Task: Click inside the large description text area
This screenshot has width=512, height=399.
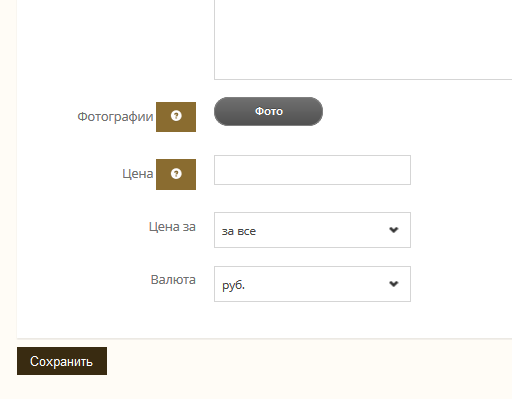Action: tap(363, 40)
